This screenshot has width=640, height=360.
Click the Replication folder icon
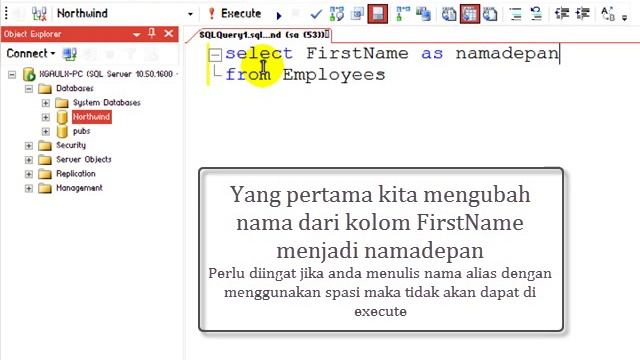click(45, 174)
